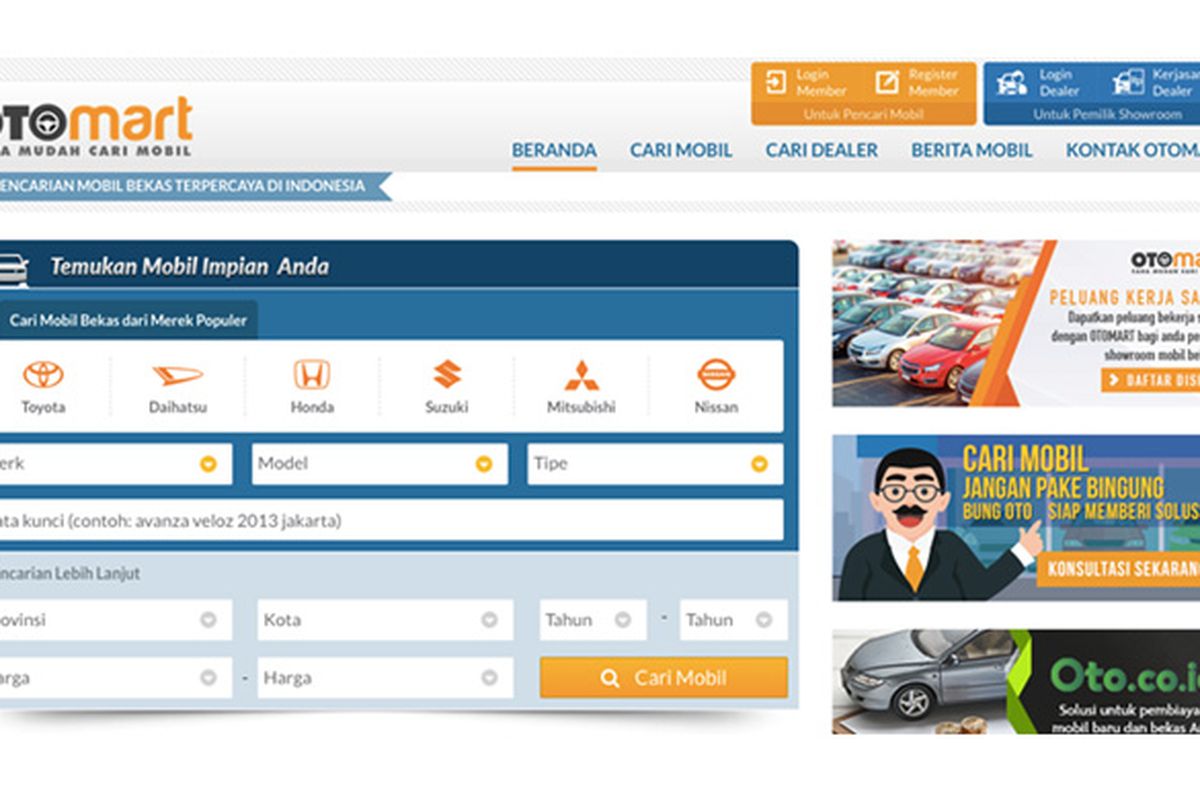Screen dimensions: 1200x800
Task: Pick the Honda brand icon
Action: tap(312, 376)
